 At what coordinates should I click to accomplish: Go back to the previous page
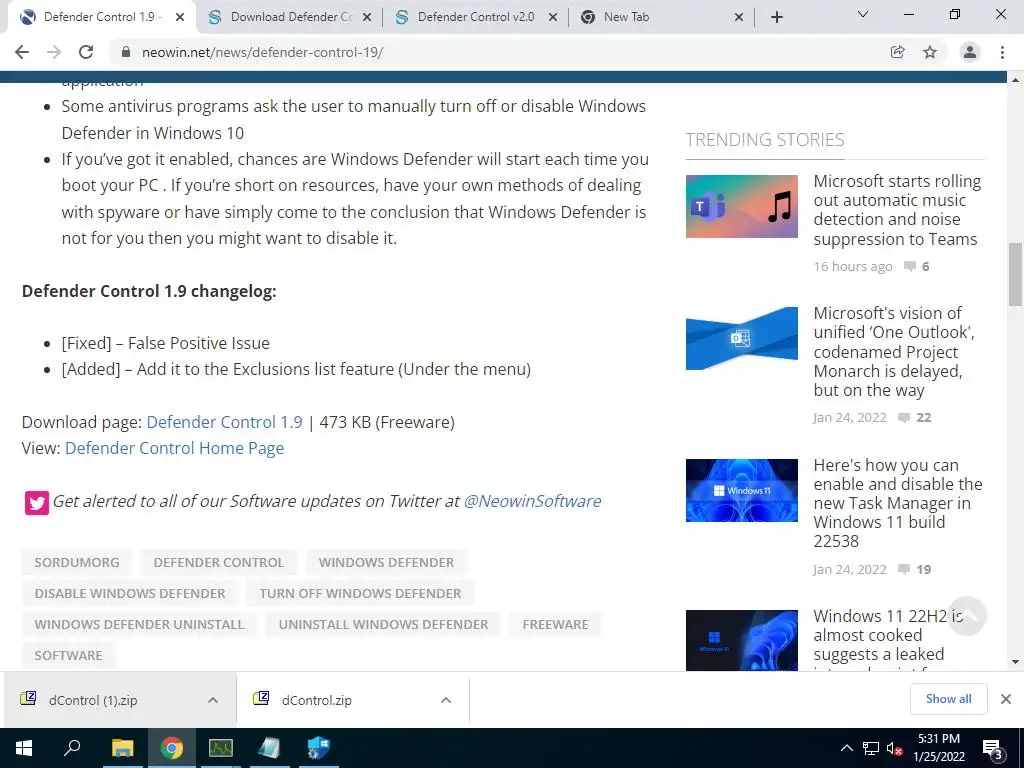[22, 52]
